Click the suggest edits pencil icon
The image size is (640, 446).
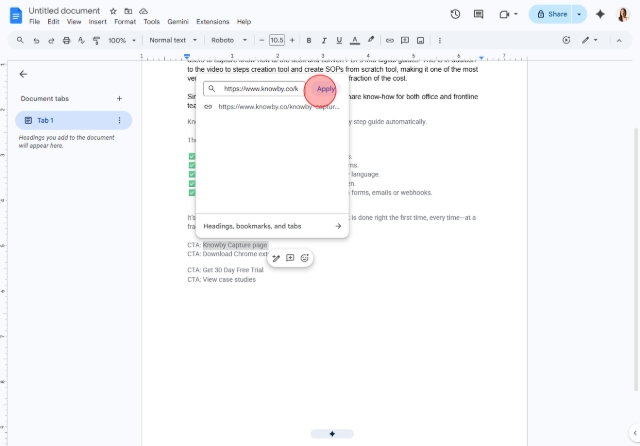click(276, 258)
